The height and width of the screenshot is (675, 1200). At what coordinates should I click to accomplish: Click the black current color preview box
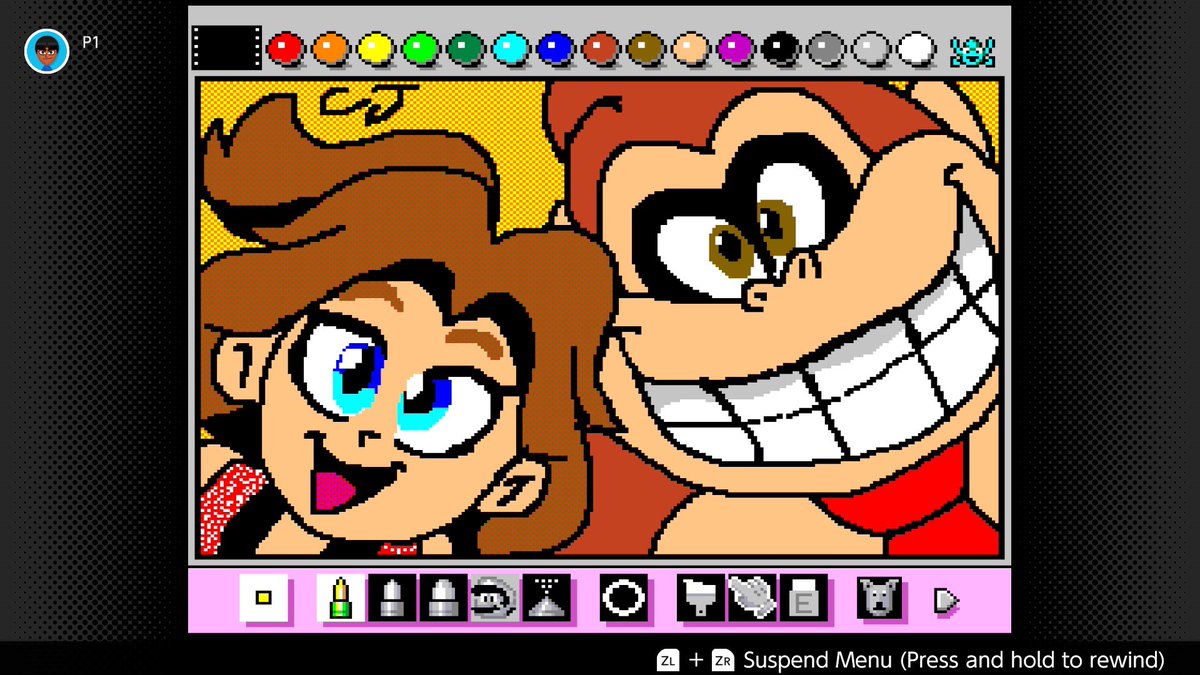click(x=227, y=48)
